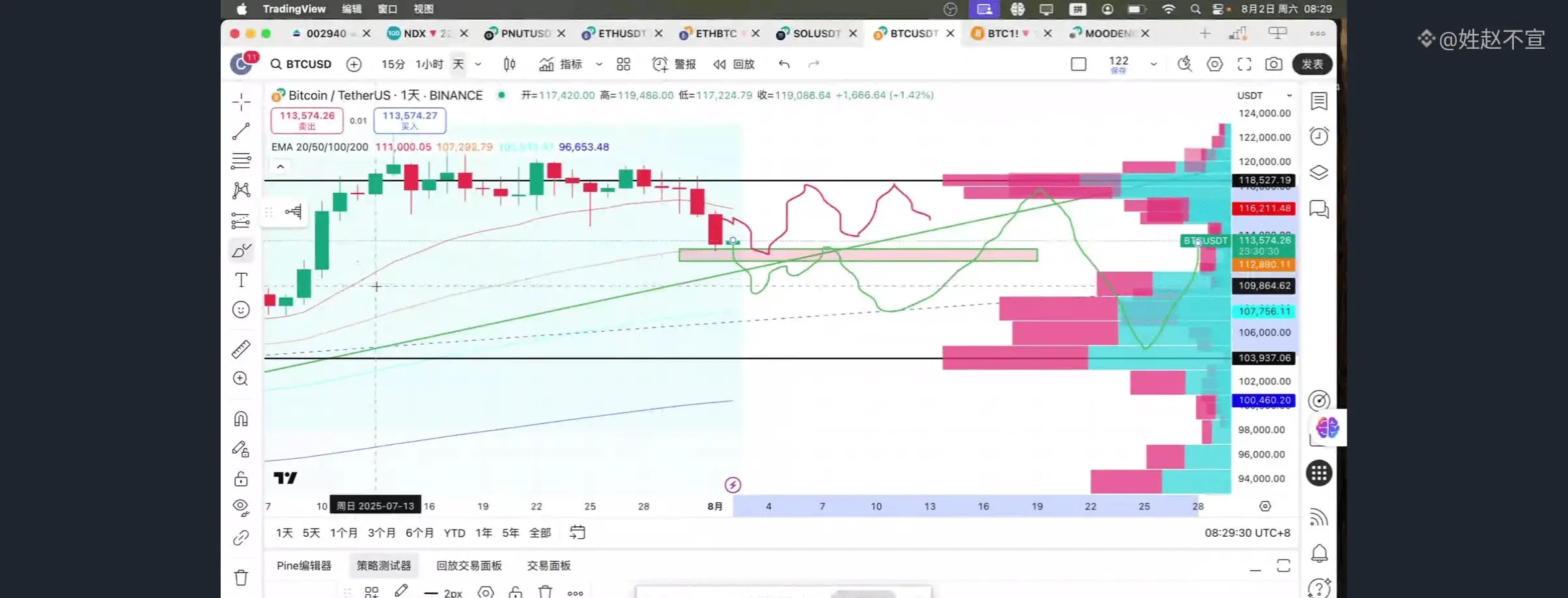
Task: Select the Text annotation tool
Action: pos(241,280)
